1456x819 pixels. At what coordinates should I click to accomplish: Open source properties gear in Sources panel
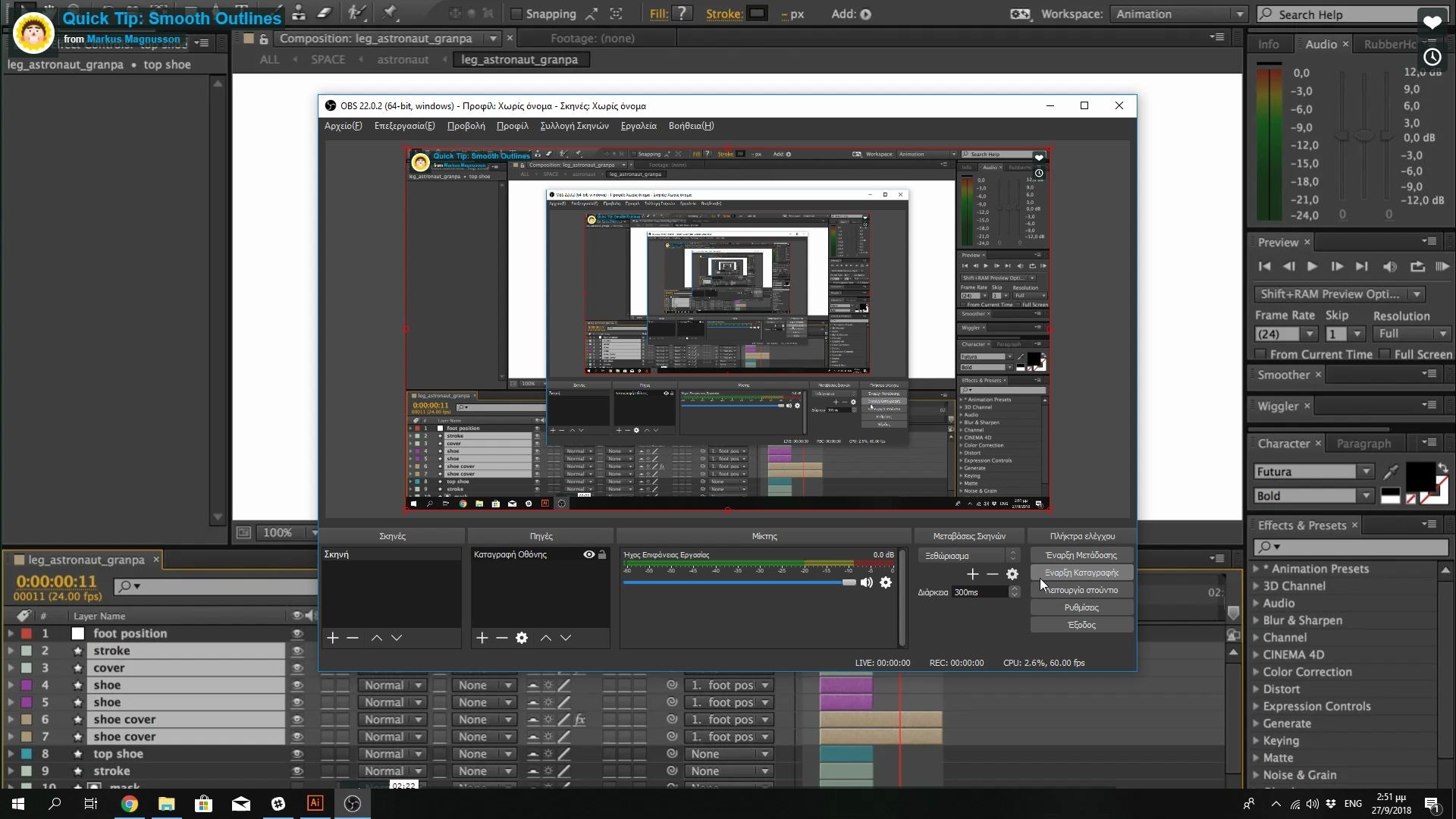tap(522, 638)
